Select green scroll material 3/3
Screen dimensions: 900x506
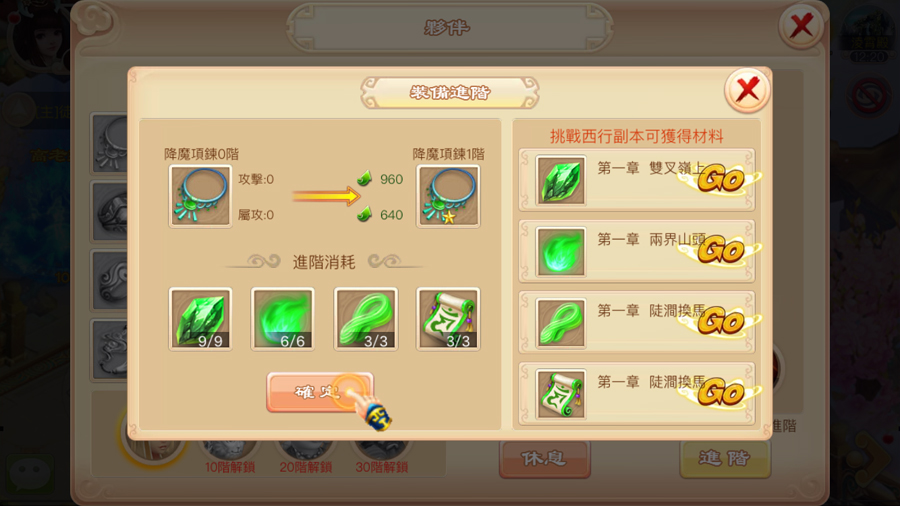click(448, 319)
